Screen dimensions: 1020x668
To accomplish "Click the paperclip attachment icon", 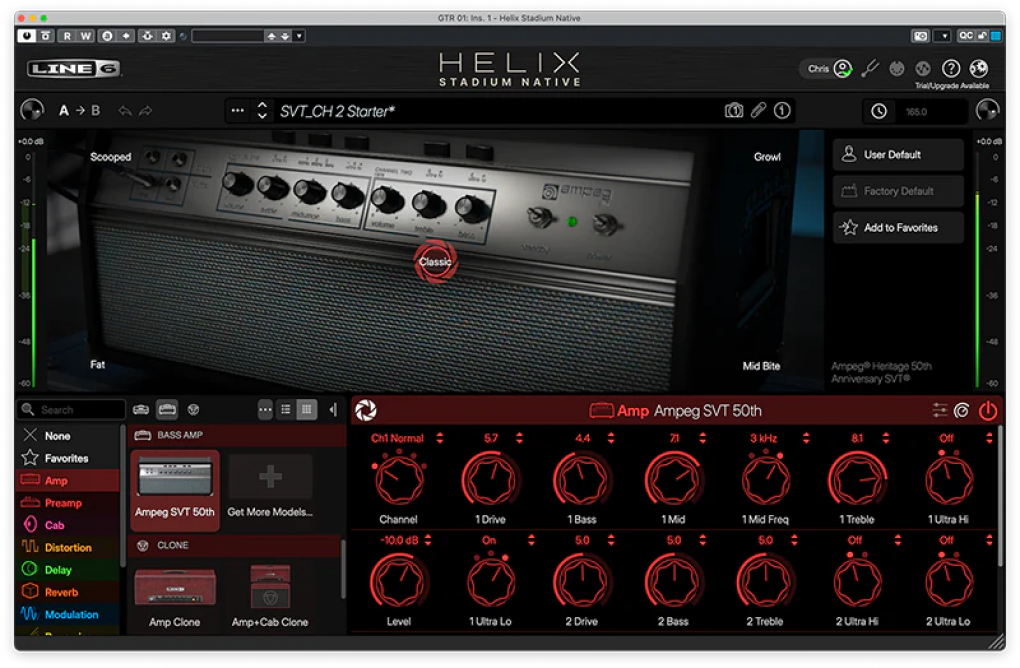I will click(758, 111).
